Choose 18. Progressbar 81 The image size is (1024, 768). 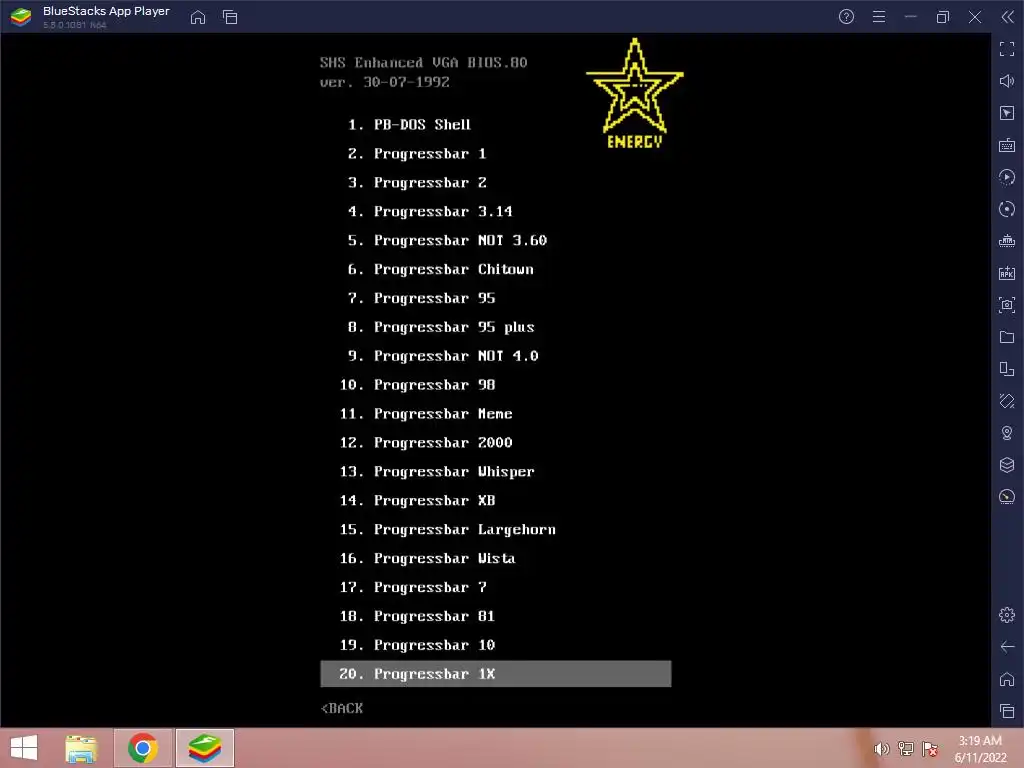pos(417,616)
